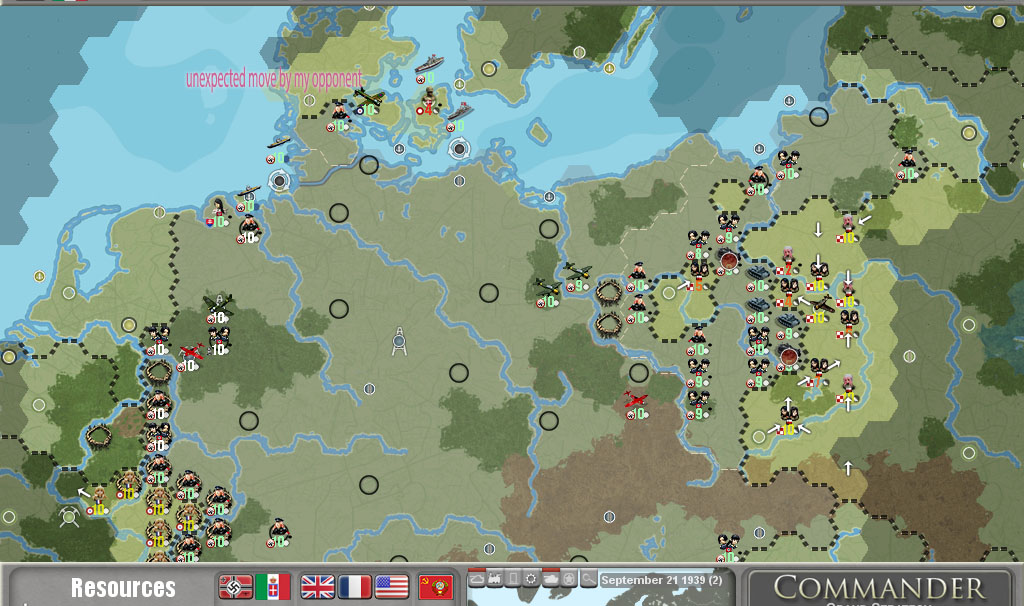Select the Polish unit with strength 4
Viewport: 1024px width, 606px height.
click(788, 293)
